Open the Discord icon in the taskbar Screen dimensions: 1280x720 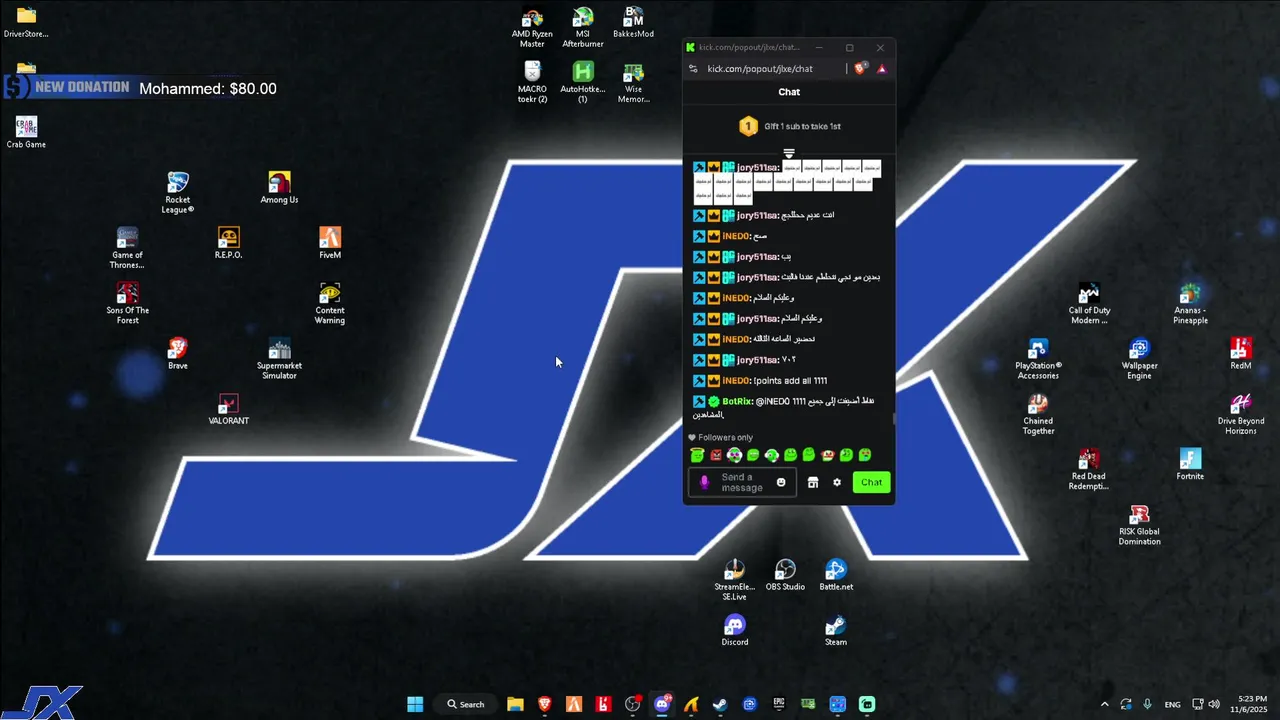(x=662, y=704)
